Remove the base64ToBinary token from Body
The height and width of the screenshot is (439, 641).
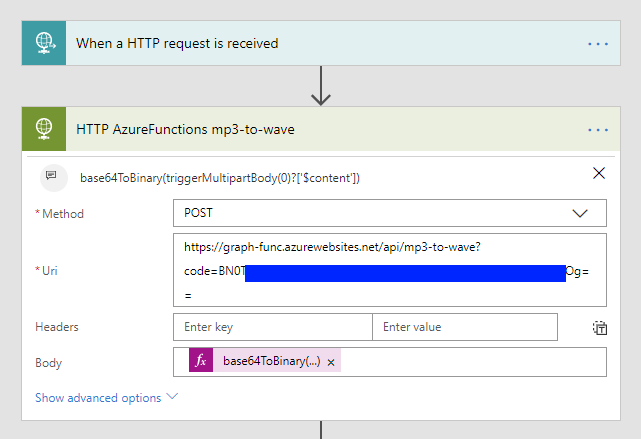pyautogui.click(x=331, y=362)
